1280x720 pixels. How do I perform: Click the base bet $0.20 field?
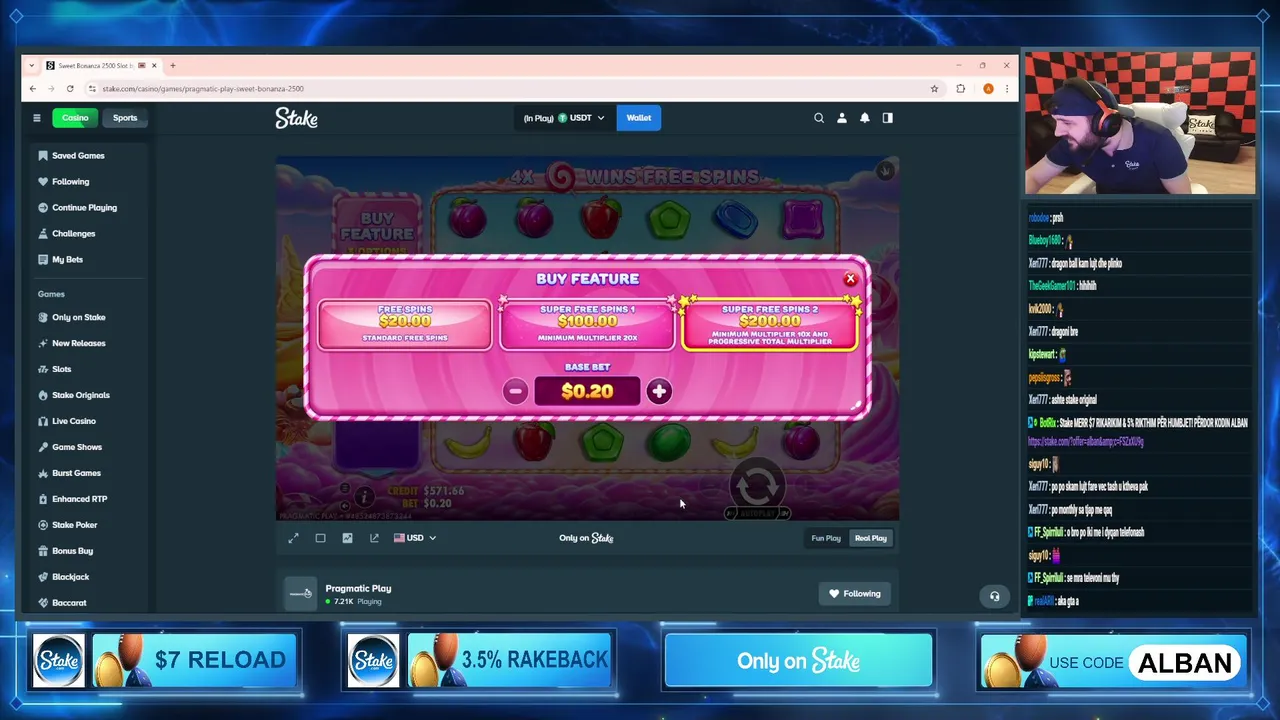(587, 391)
